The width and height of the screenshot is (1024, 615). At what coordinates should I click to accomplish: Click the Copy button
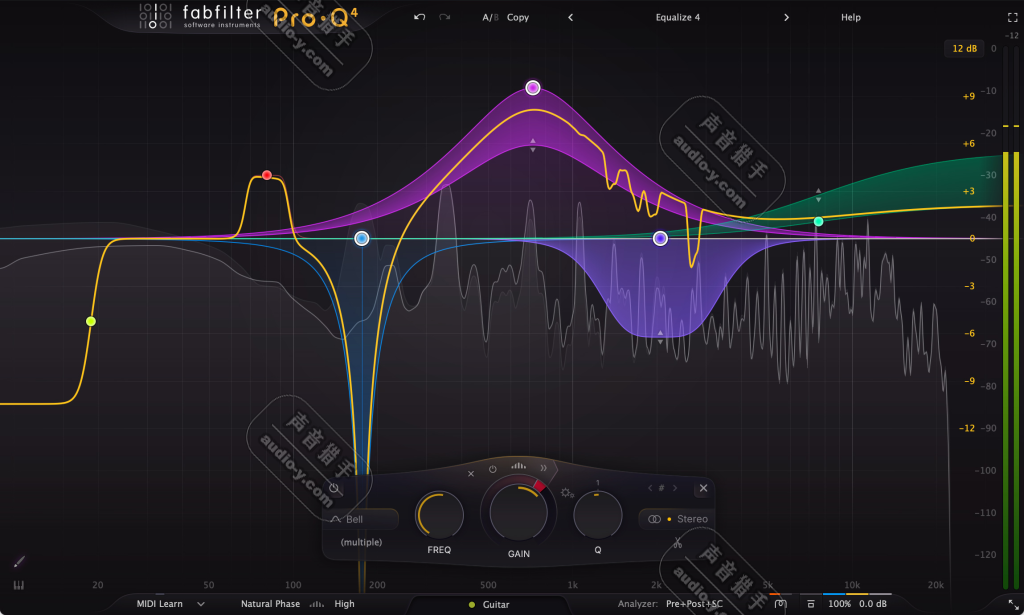(x=517, y=17)
